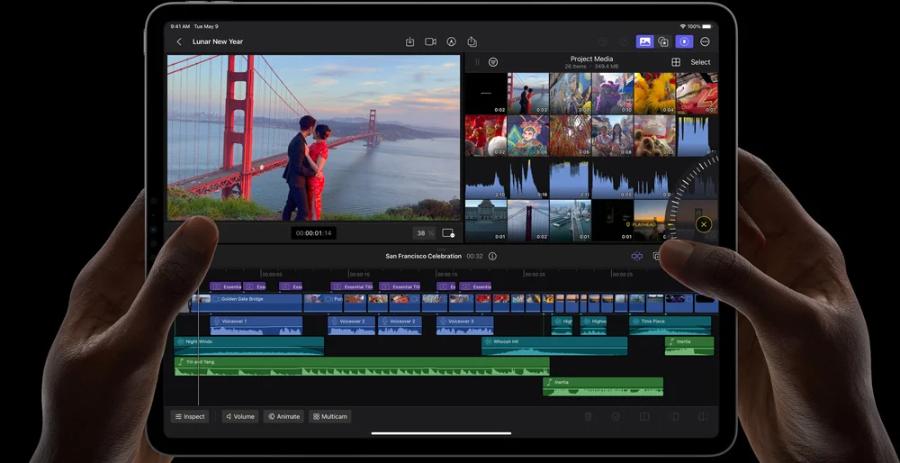
Task: Click the golden gate video preview viewer
Action: point(313,138)
